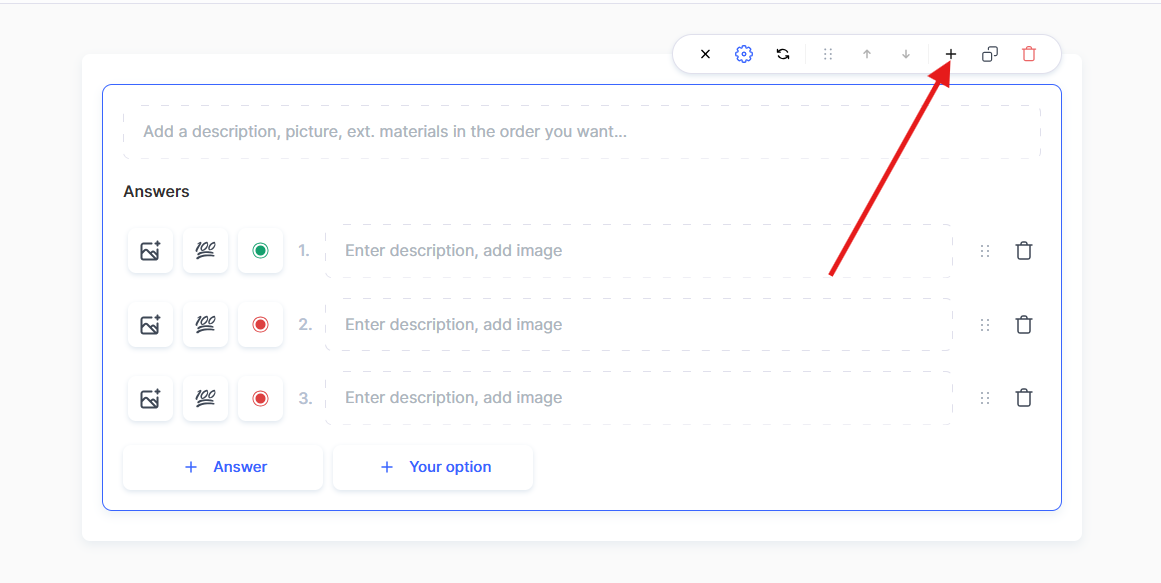
Task: Click the drag handle for answer 2
Action: [985, 324]
